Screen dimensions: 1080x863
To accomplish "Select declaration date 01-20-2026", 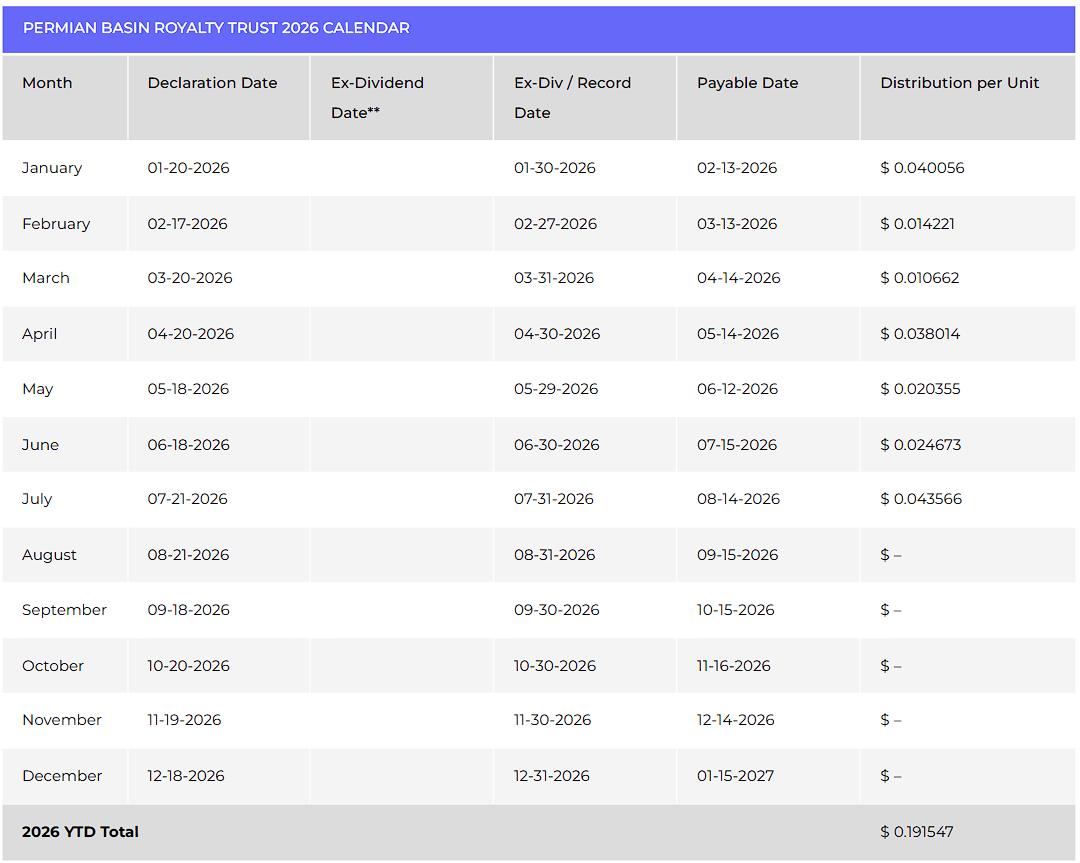I will click(188, 168).
